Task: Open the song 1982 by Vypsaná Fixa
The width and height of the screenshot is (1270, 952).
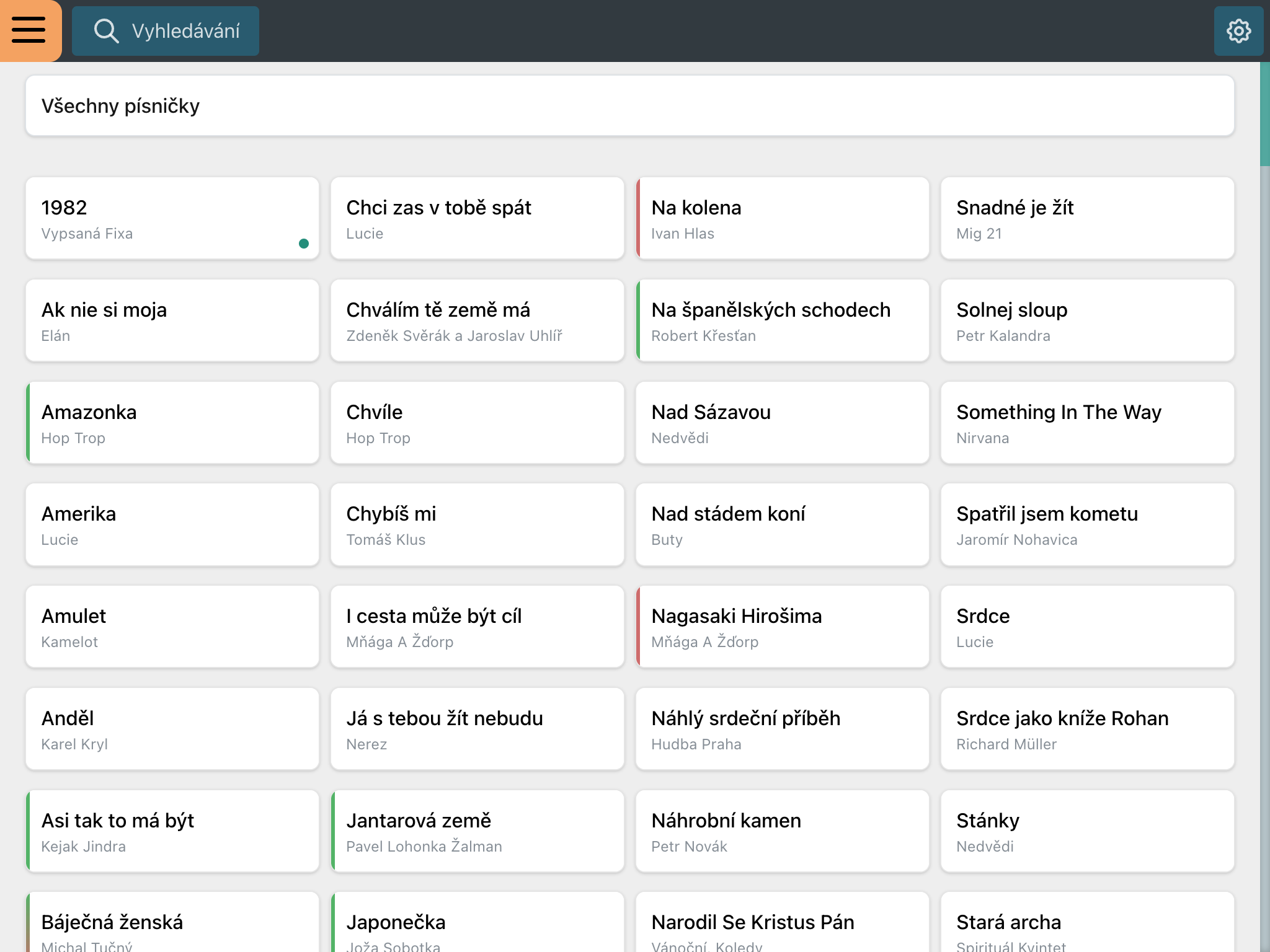Action: [172, 218]
